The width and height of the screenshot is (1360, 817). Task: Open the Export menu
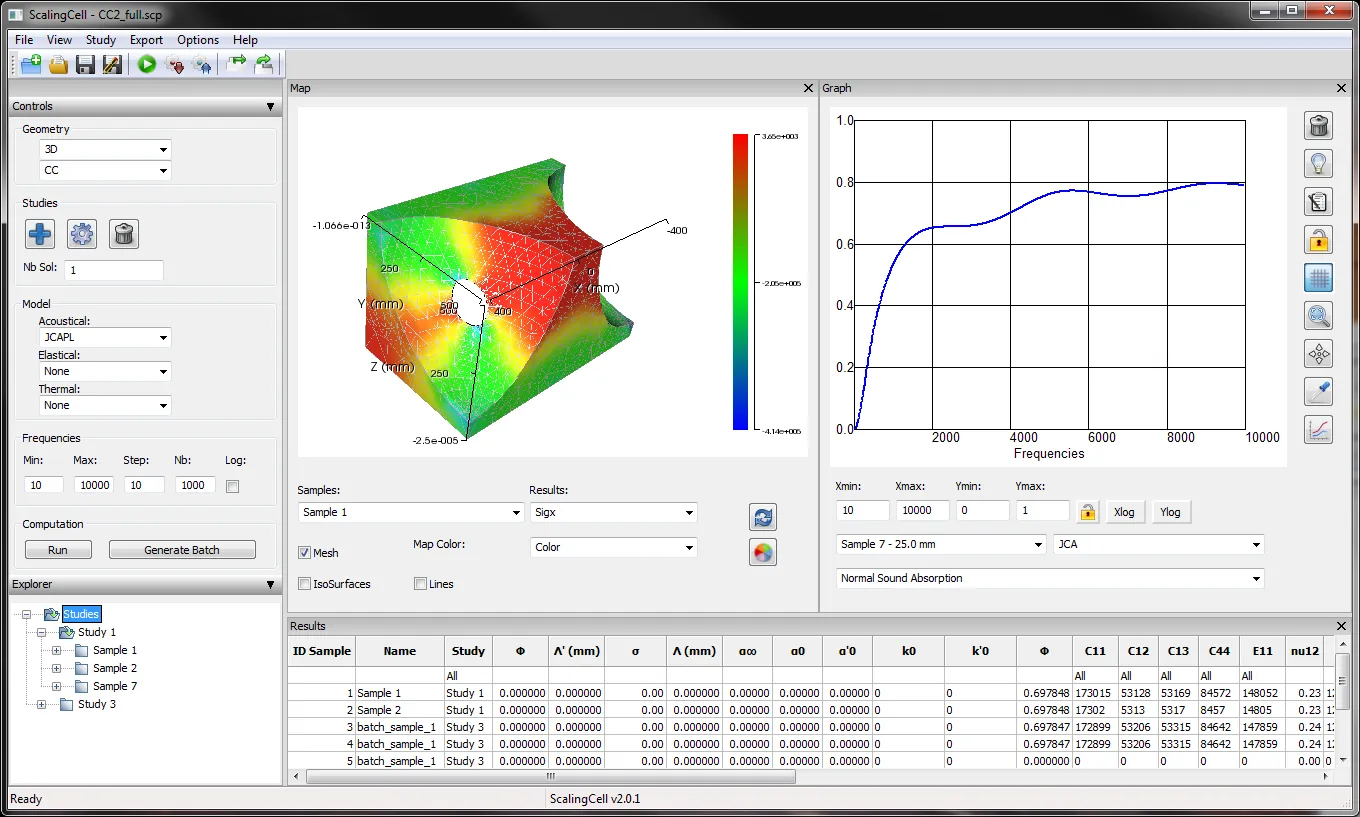coord(146,40)
